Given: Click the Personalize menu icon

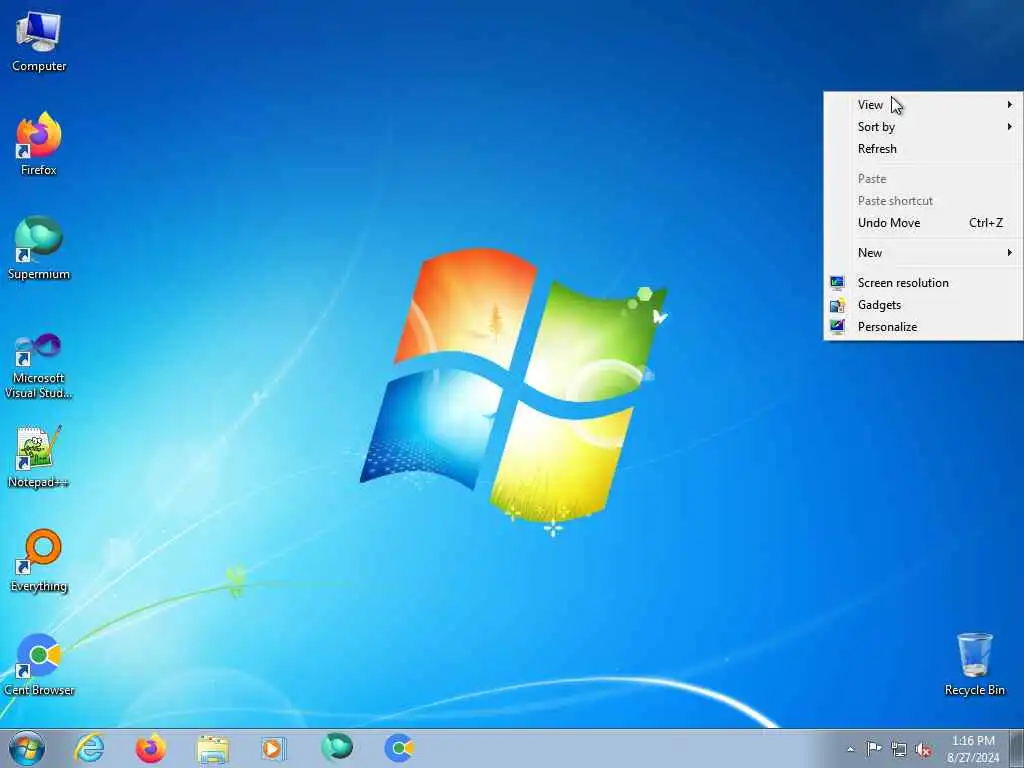Looking at the screenshot, I should tap(837, 327).
